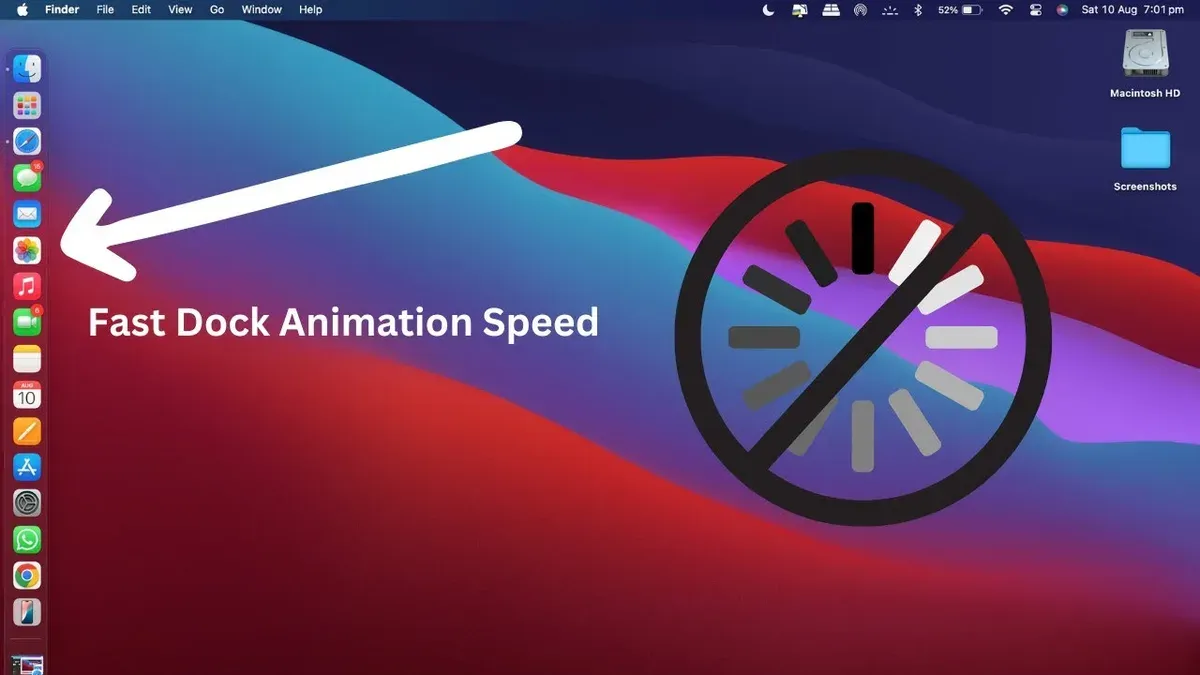
Task: Open Control Center from menu bar
Action: pos(1034,9)
